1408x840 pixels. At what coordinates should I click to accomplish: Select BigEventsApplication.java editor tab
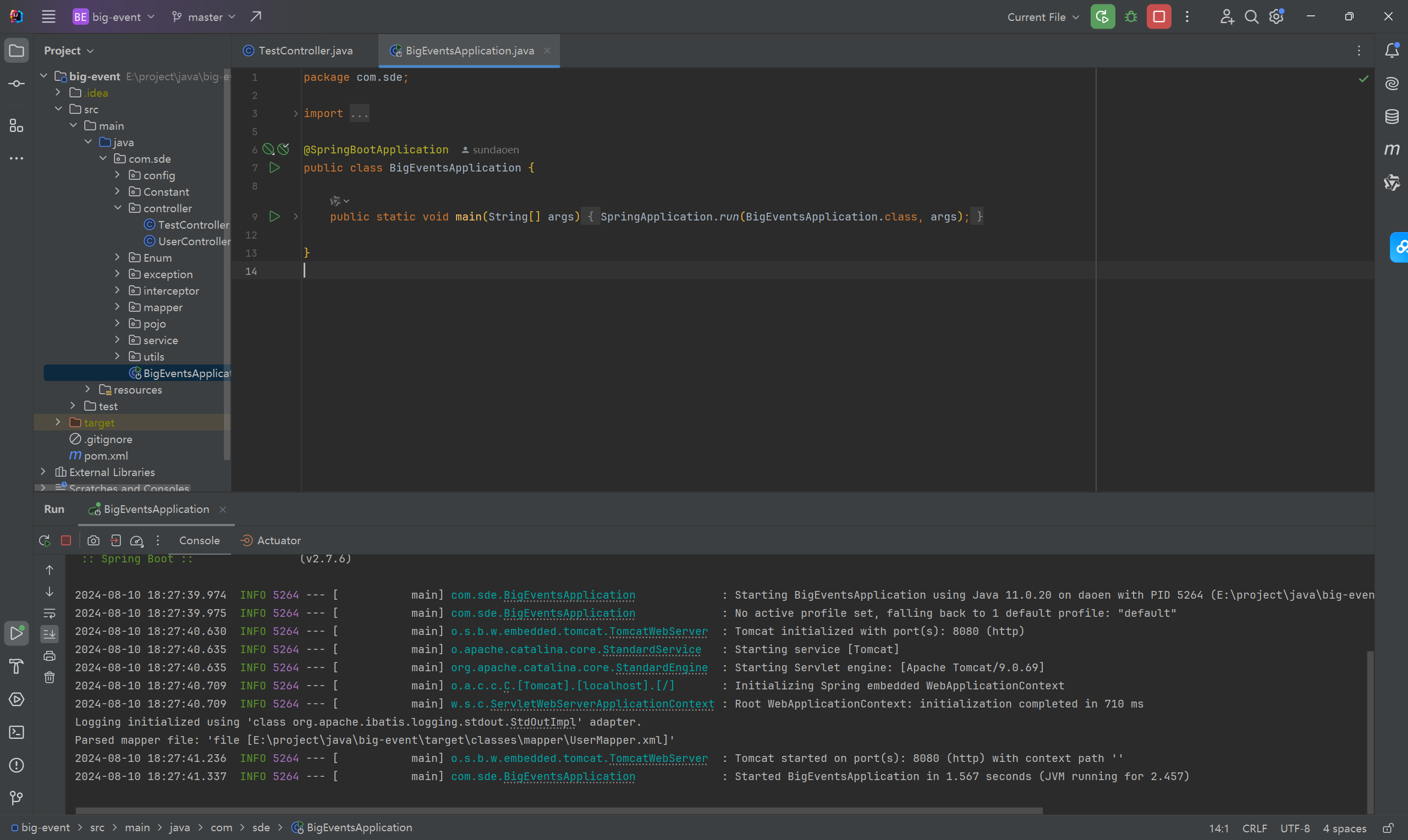(x=469, y=51)
